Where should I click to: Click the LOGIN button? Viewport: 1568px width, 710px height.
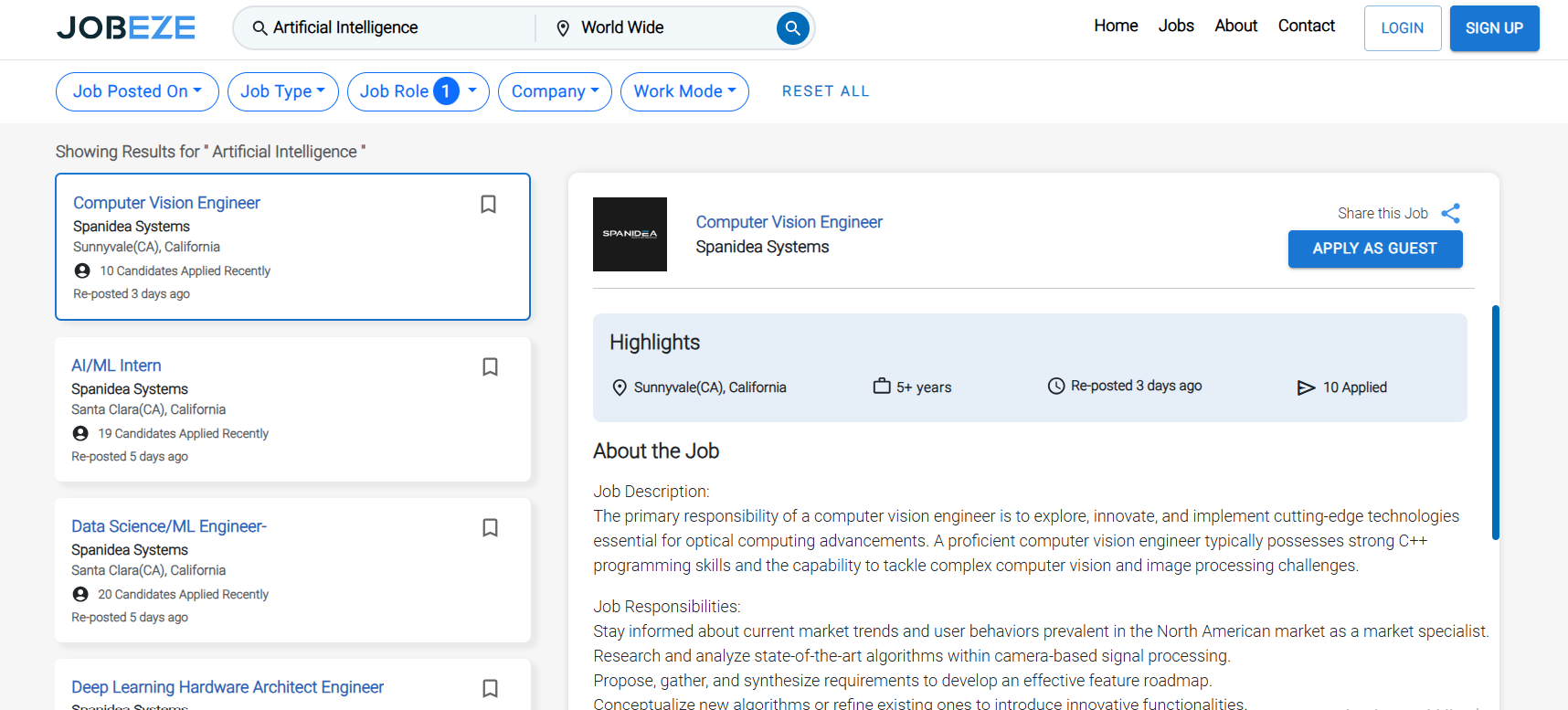(1403, 28)
